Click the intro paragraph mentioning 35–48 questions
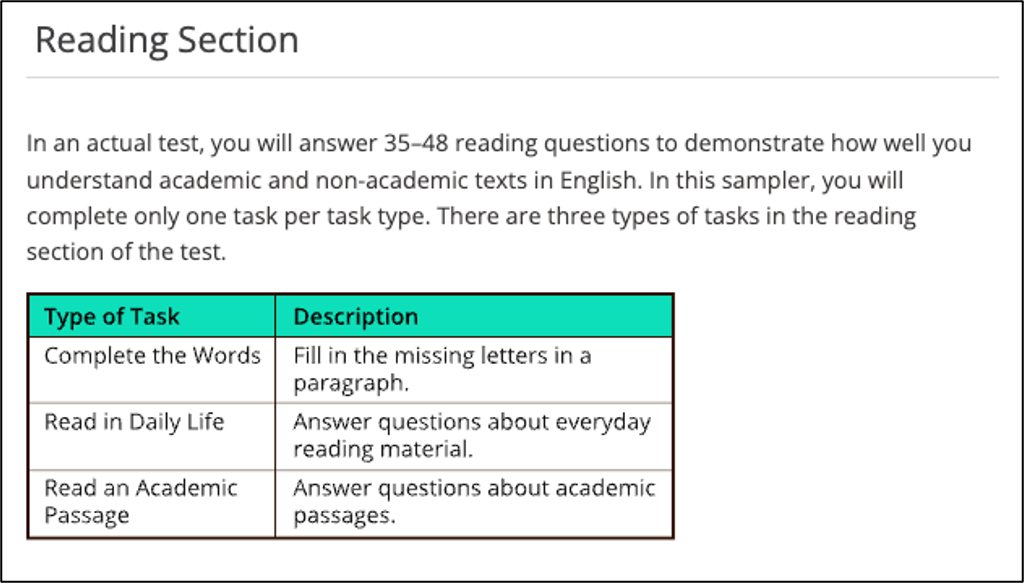Screen dimensions: 1024x584 [499, 197]
